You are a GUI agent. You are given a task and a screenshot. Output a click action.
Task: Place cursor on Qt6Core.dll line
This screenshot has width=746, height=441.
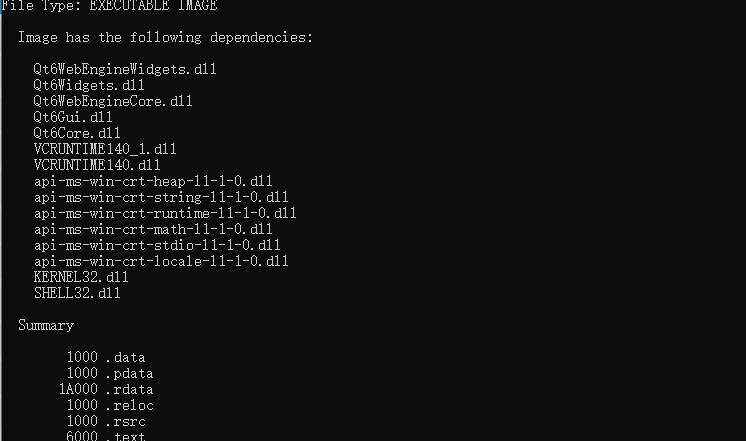pos(77,134)
